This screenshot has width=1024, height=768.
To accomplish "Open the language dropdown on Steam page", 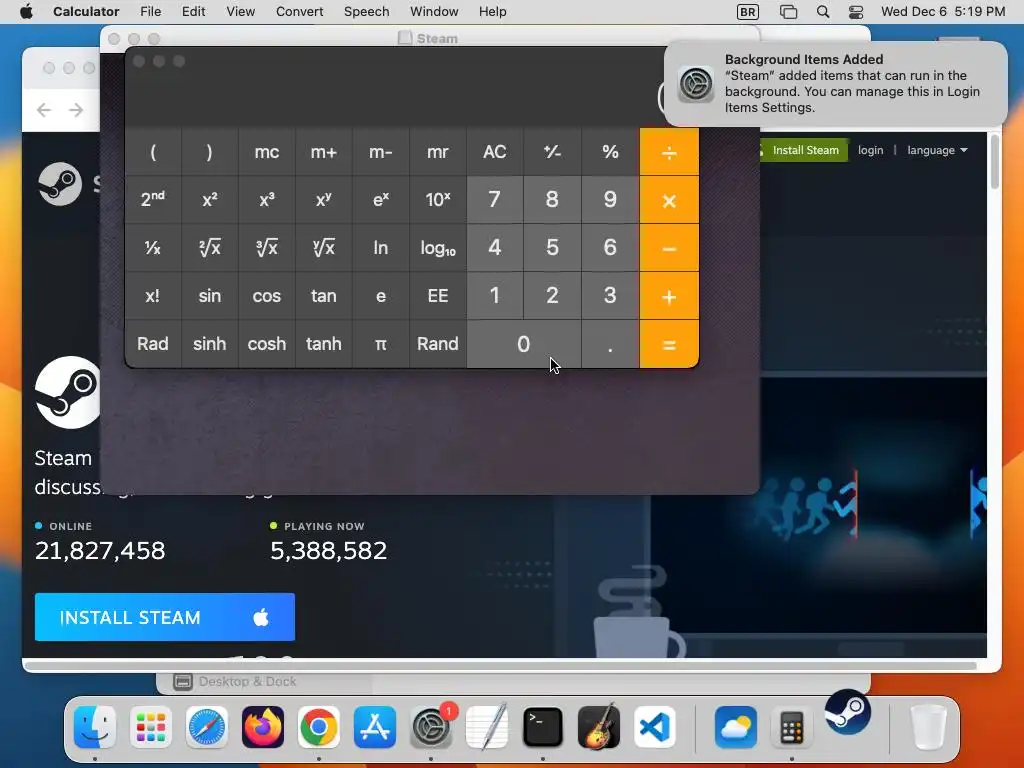I will click(x=937, y=150).
